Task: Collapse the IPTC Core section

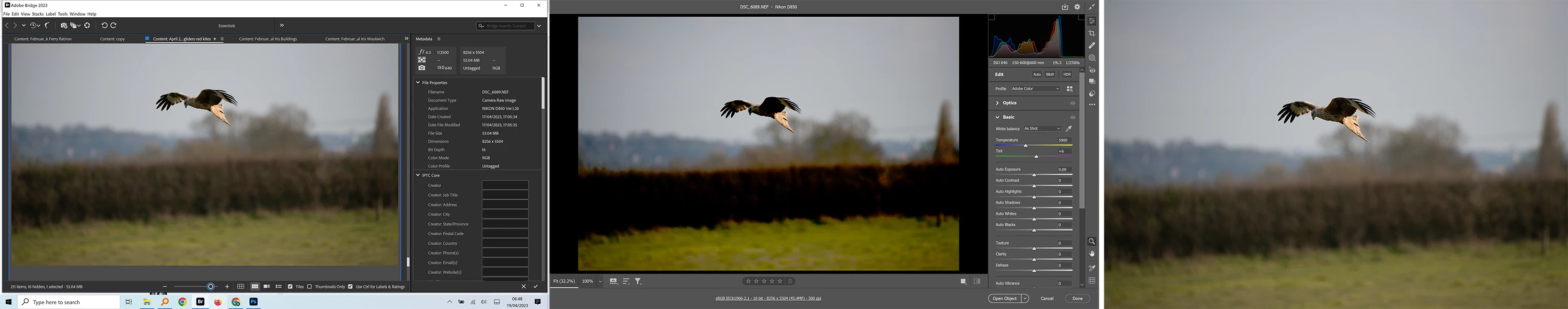Action: pos(418,175)
